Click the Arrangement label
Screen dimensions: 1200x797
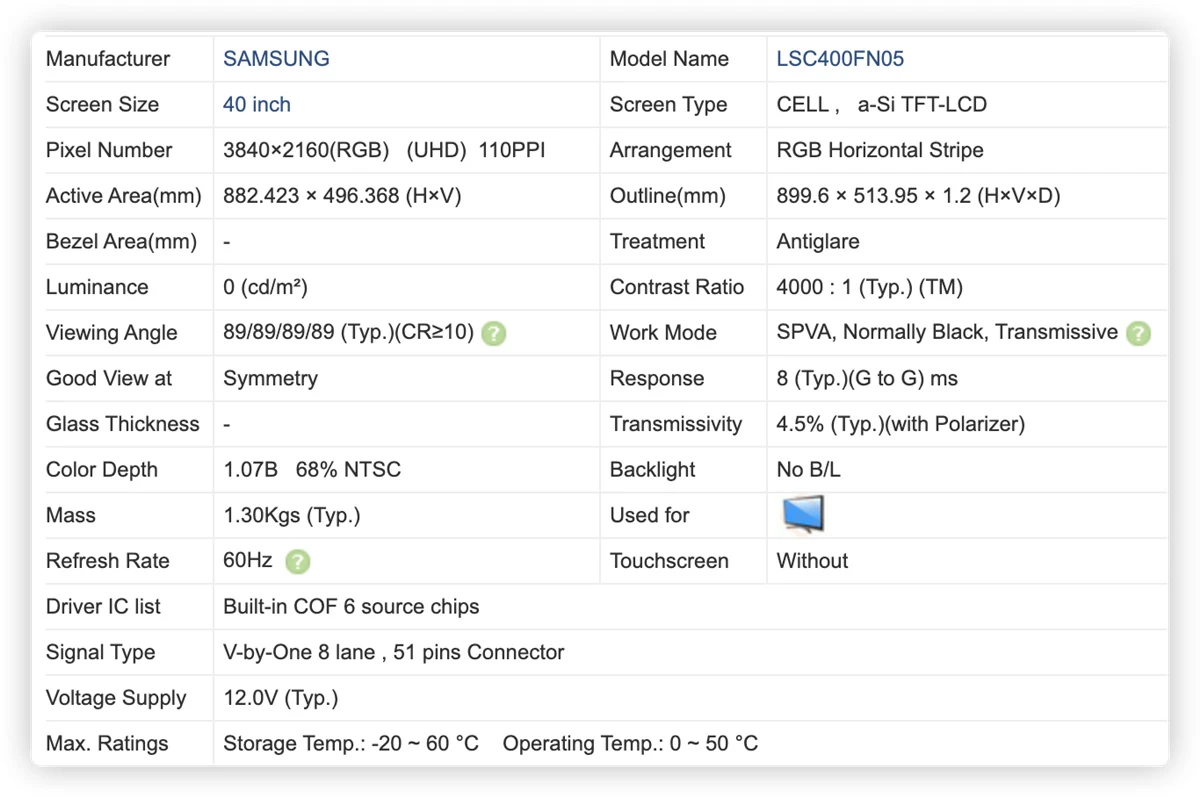click(671, 150)
